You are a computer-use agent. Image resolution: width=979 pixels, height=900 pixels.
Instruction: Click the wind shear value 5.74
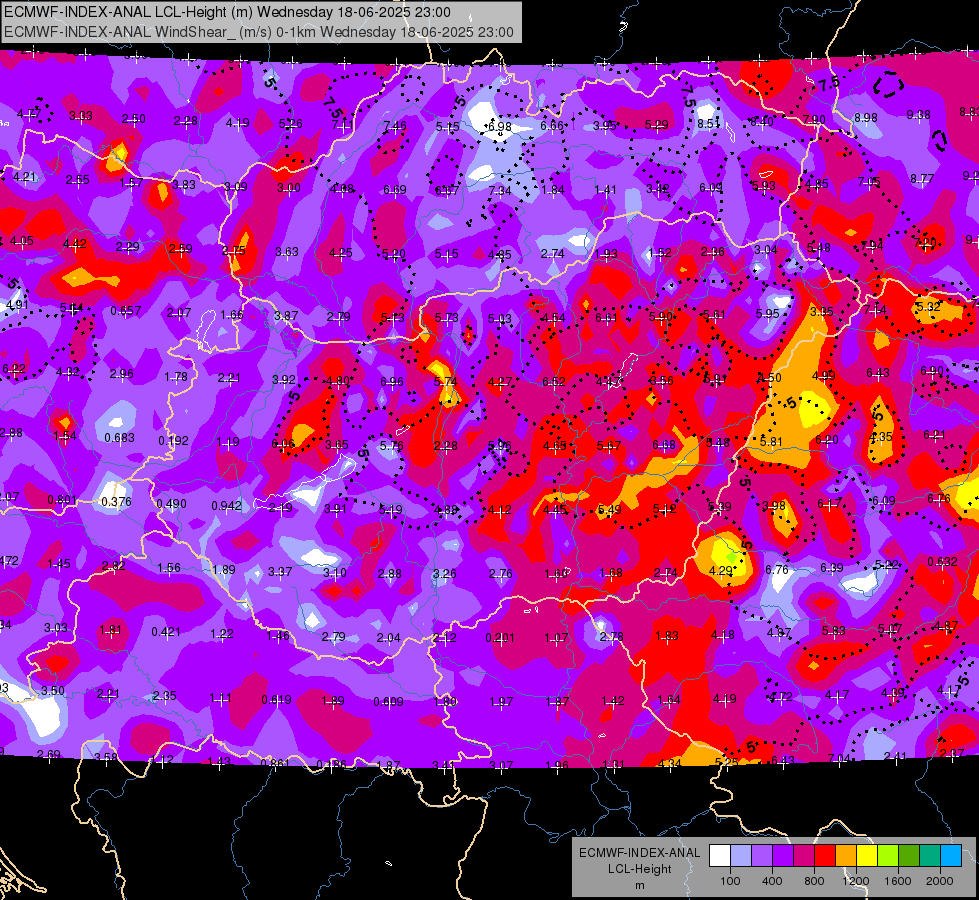(446, 382)
